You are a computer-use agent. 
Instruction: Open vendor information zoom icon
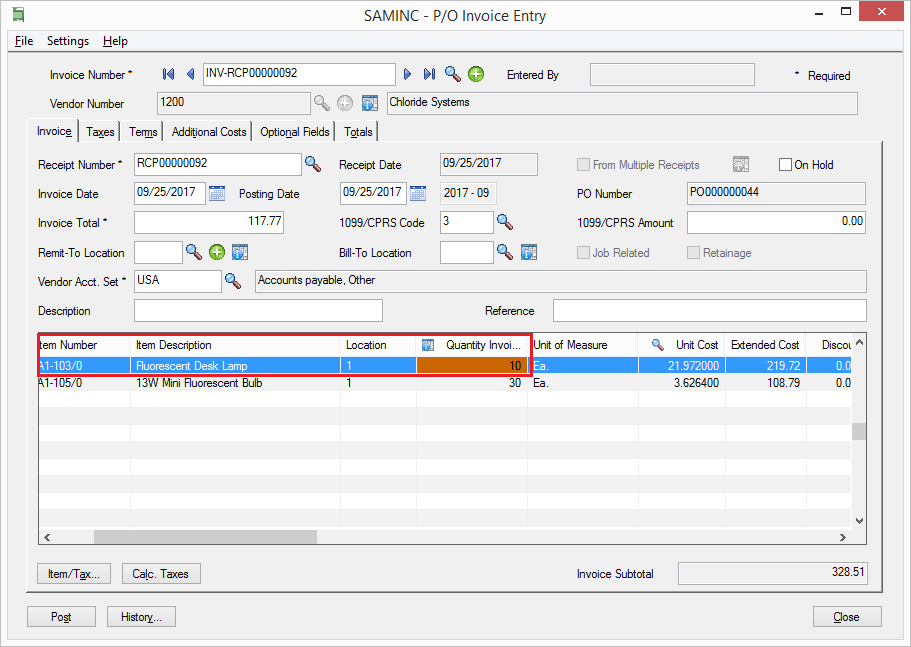[x=370, y=103]
